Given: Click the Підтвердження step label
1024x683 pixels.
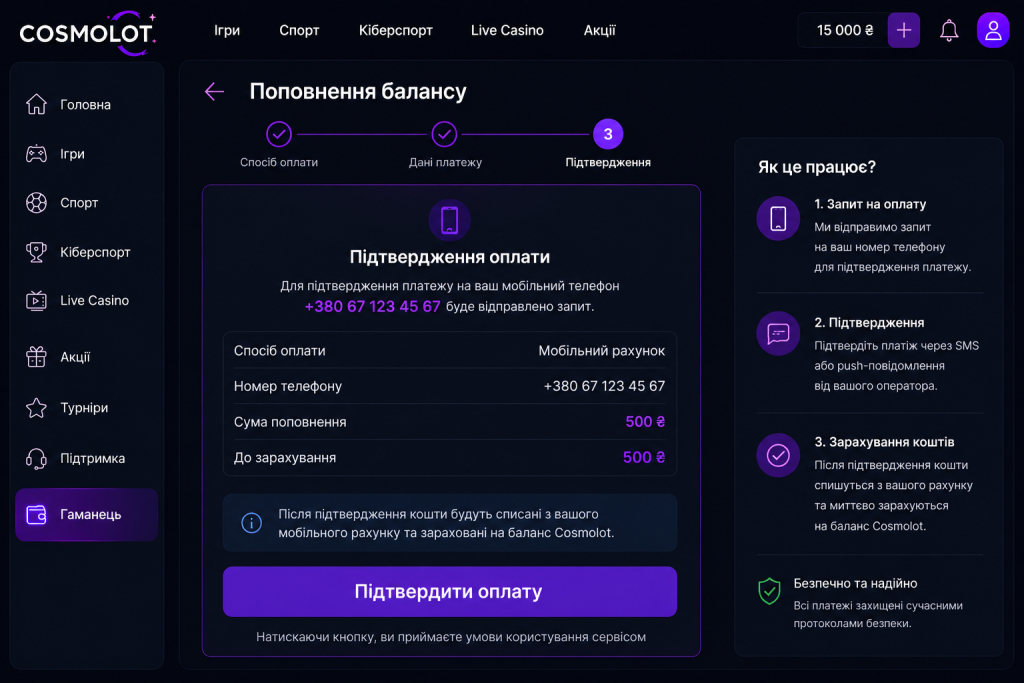Looking at the screenshot, I should click(608, 163).
